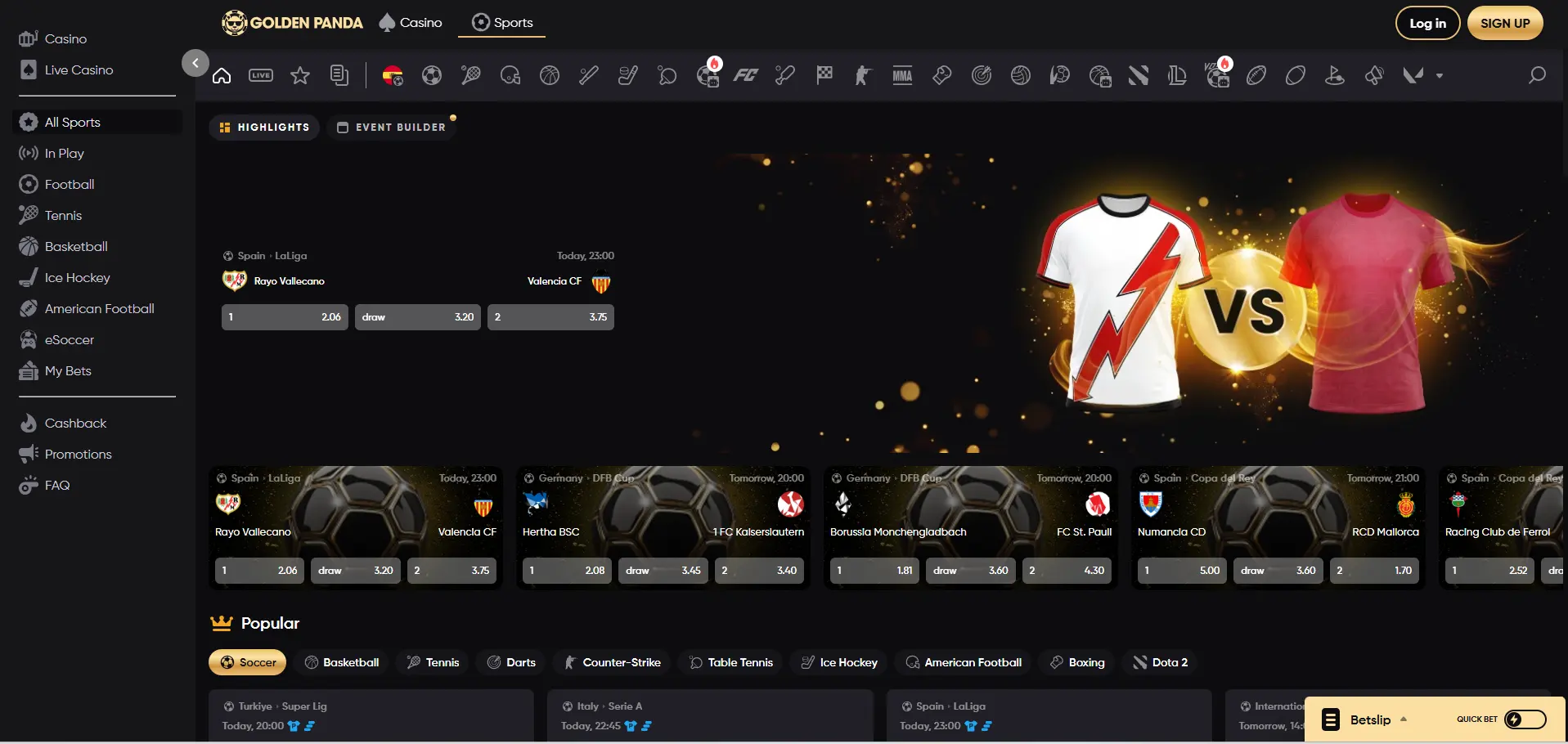
Task: Open the Casino tab in top navigation
Action: 411,23
